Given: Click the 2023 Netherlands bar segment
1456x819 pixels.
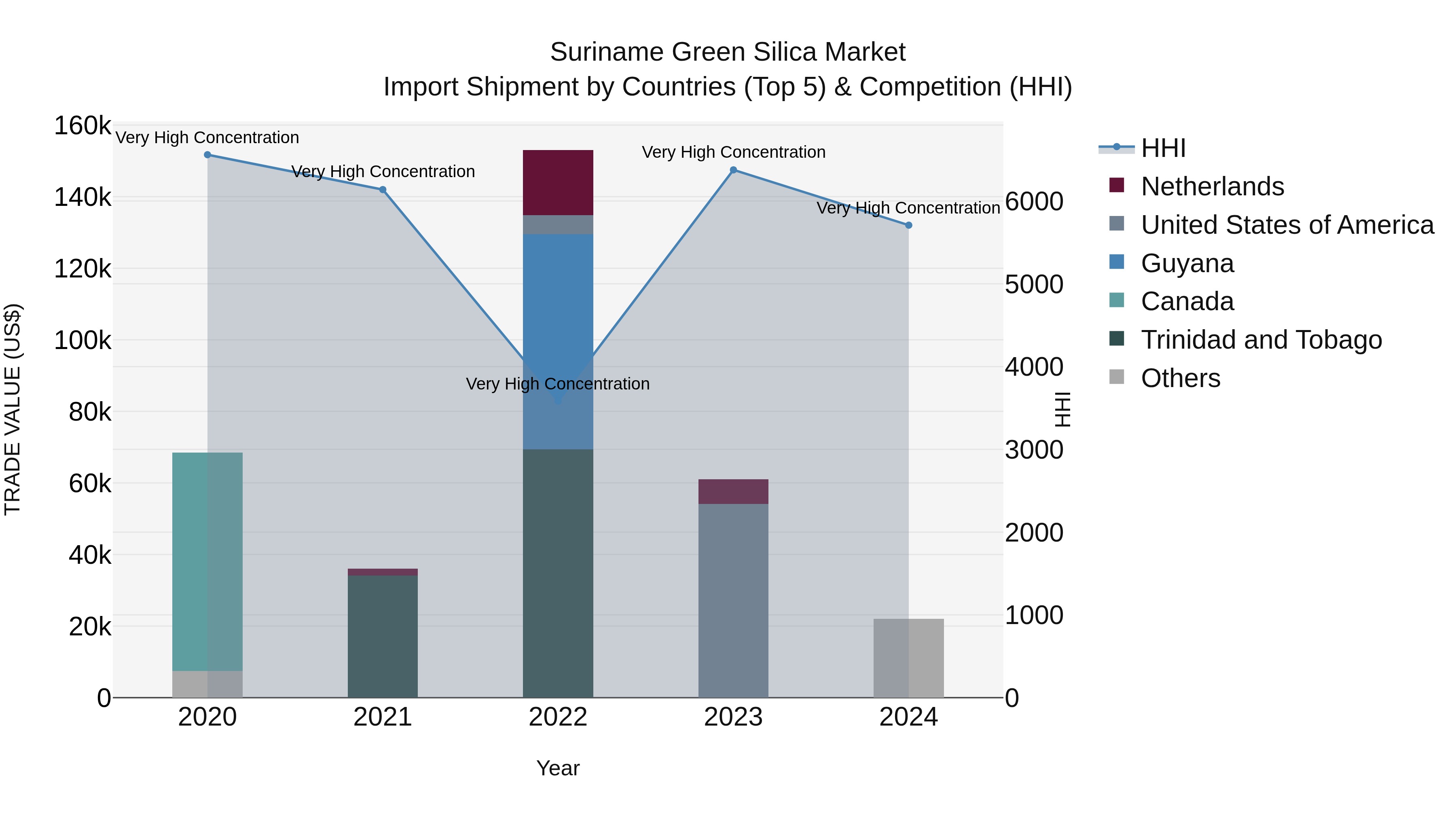Looking at the screenshot, I should click(x=734, y=492).
